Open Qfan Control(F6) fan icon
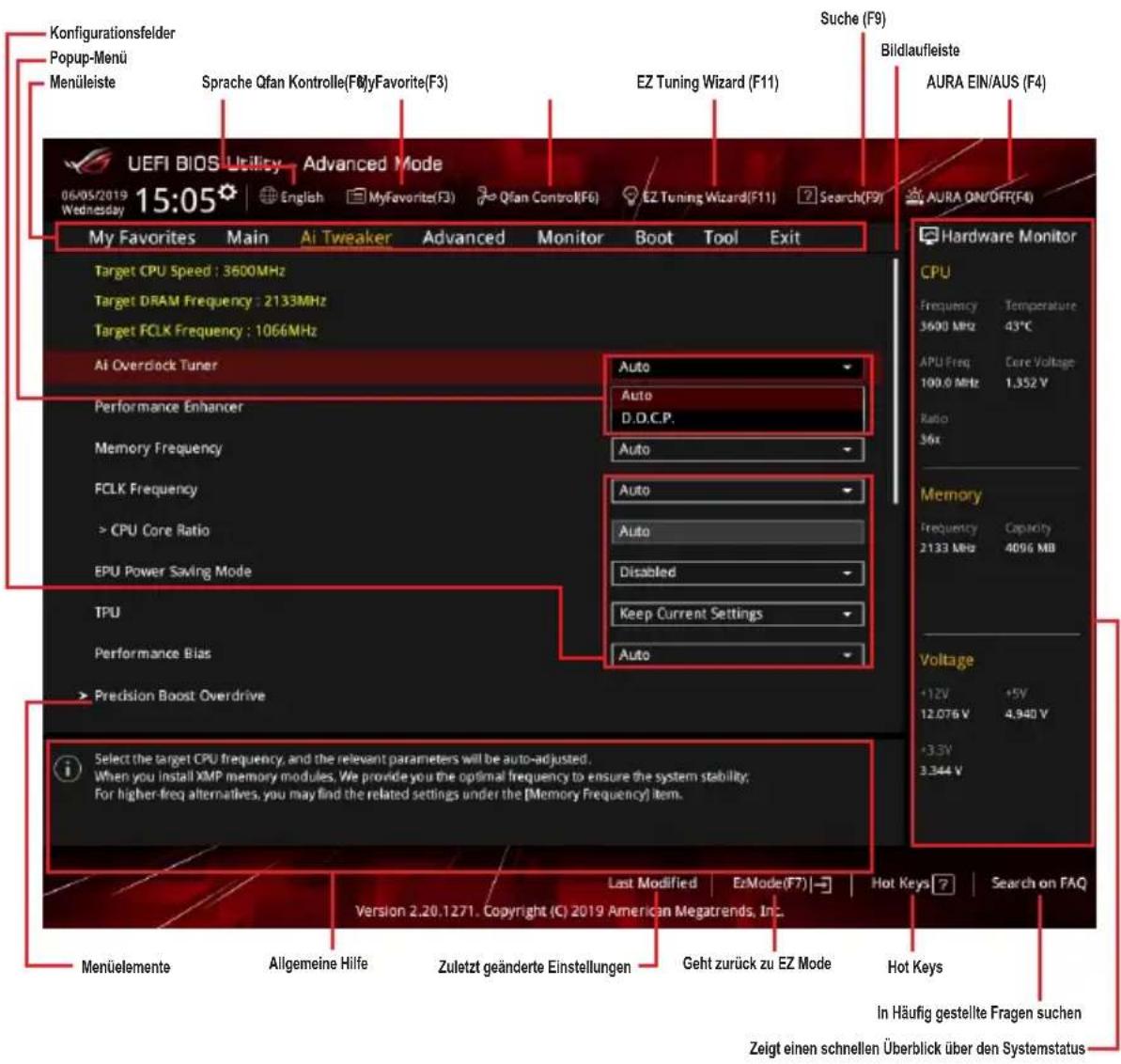 486,196
